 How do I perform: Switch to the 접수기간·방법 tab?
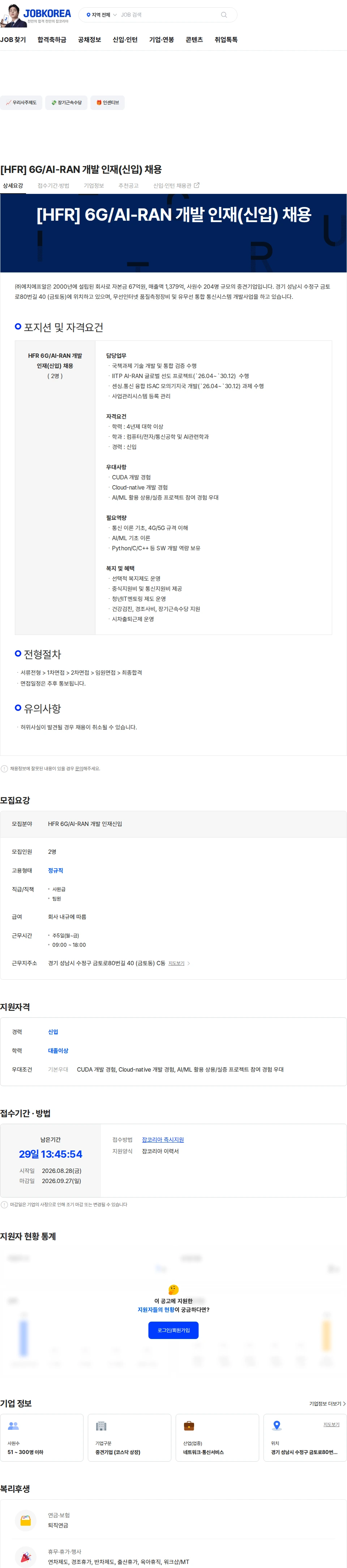point(53,186)
